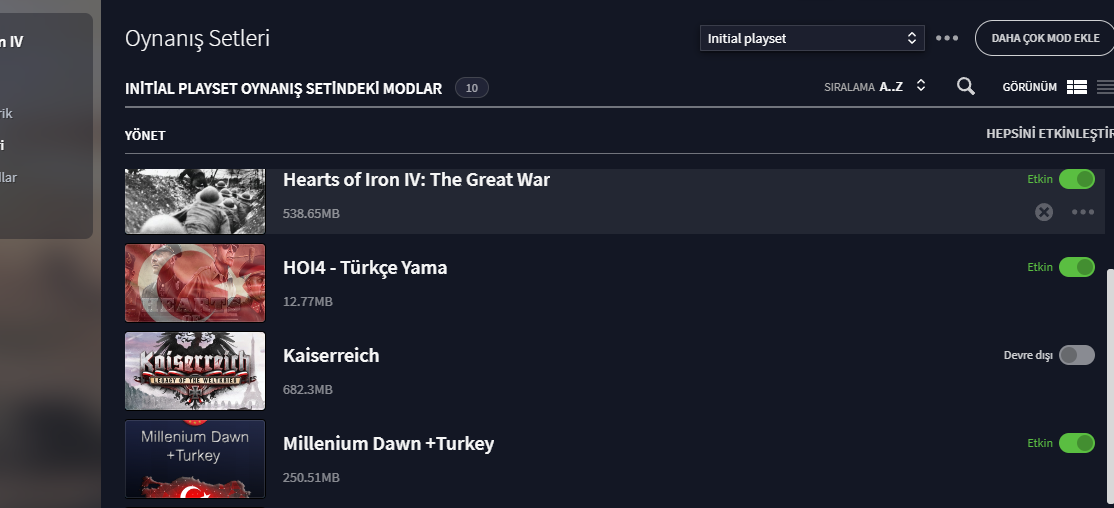Open playset options three-dot menu
The width and height of the screenshot is (1114, 508).
pyautogui.click(x=946, y=38)
